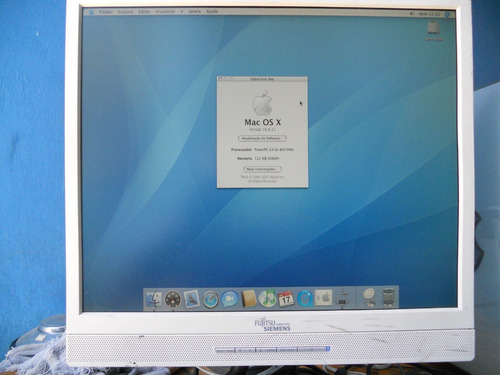
Task: Open iChat from the dock
Action: 230,299
